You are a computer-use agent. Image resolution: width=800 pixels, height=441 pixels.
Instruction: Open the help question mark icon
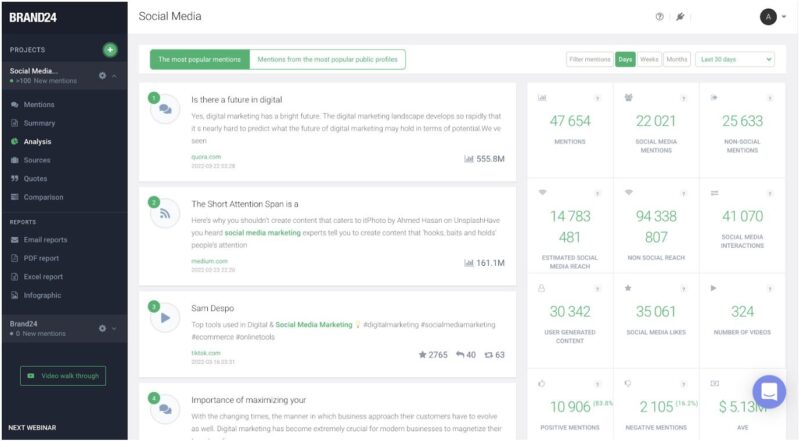pos(659,17)
